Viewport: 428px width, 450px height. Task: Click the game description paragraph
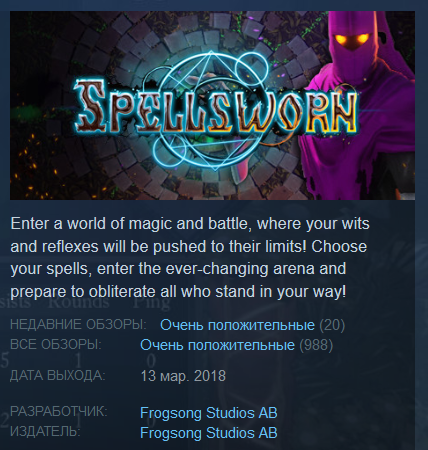[x=190, y=258]
